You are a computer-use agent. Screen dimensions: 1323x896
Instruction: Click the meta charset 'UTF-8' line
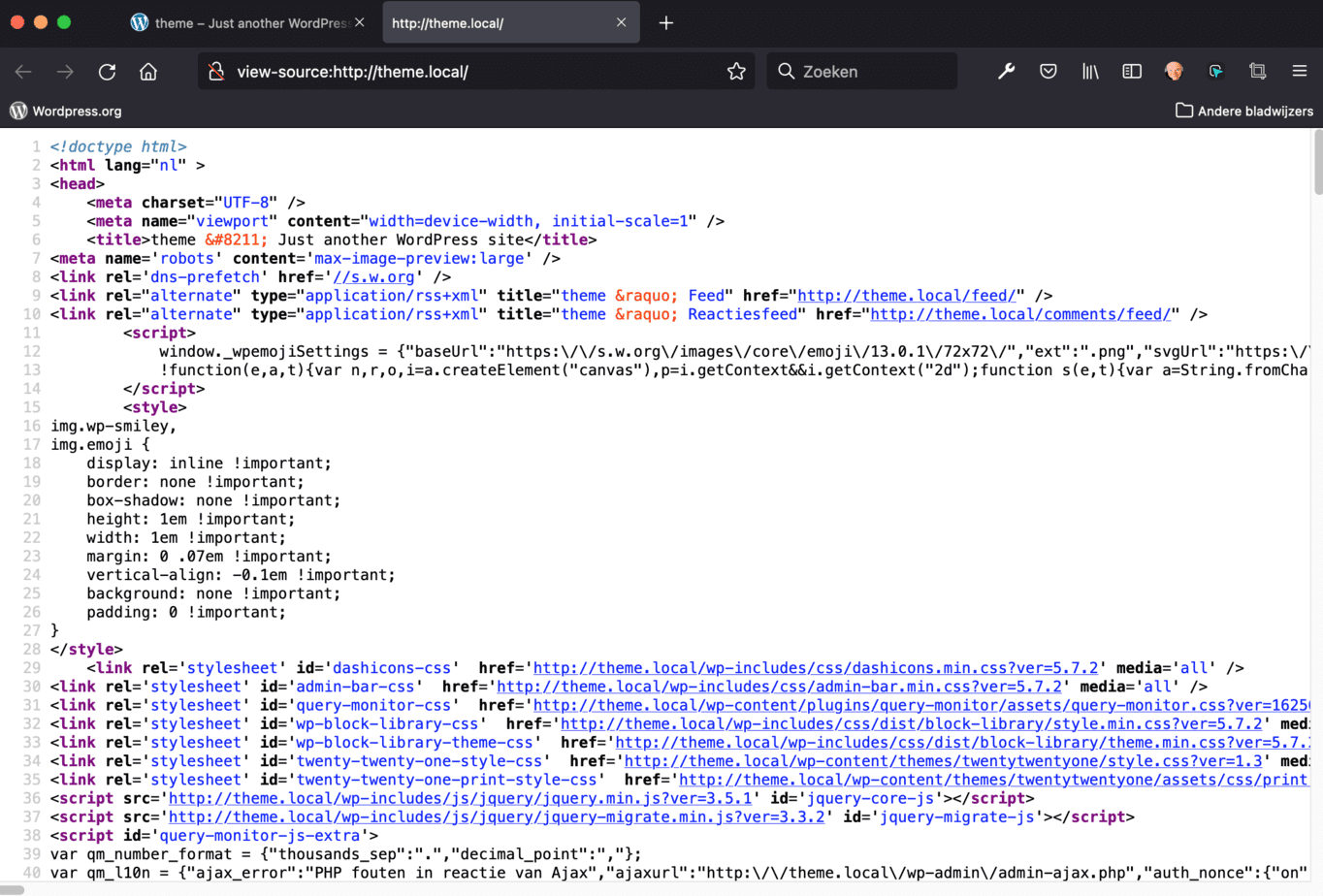(x=196, y=203)
